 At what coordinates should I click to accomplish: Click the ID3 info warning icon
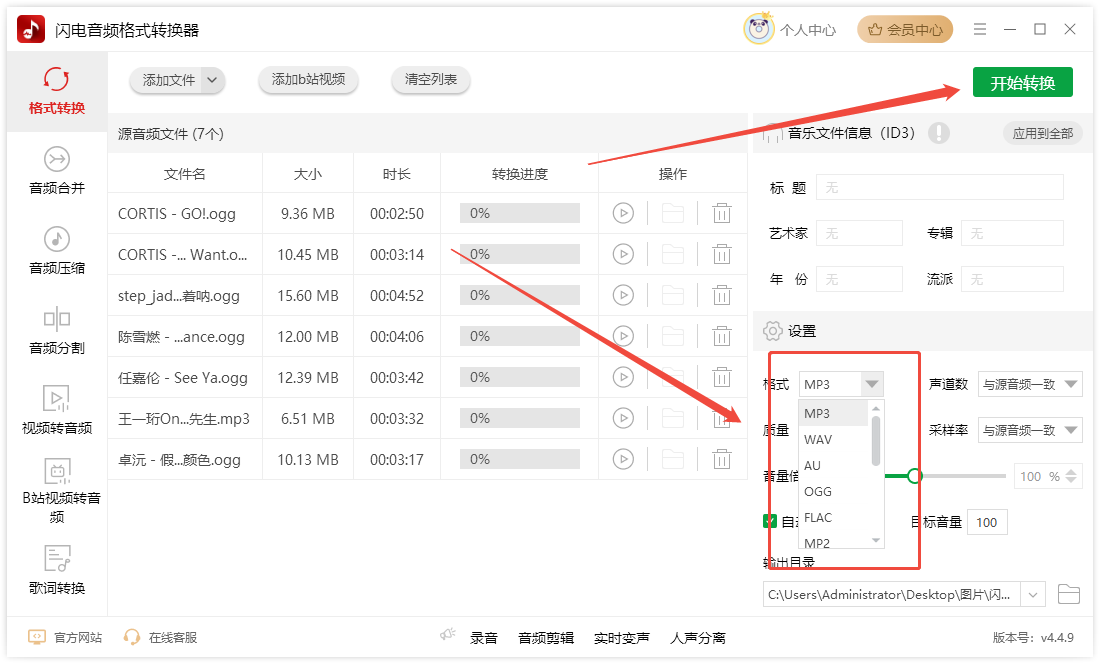pos(938,133)
